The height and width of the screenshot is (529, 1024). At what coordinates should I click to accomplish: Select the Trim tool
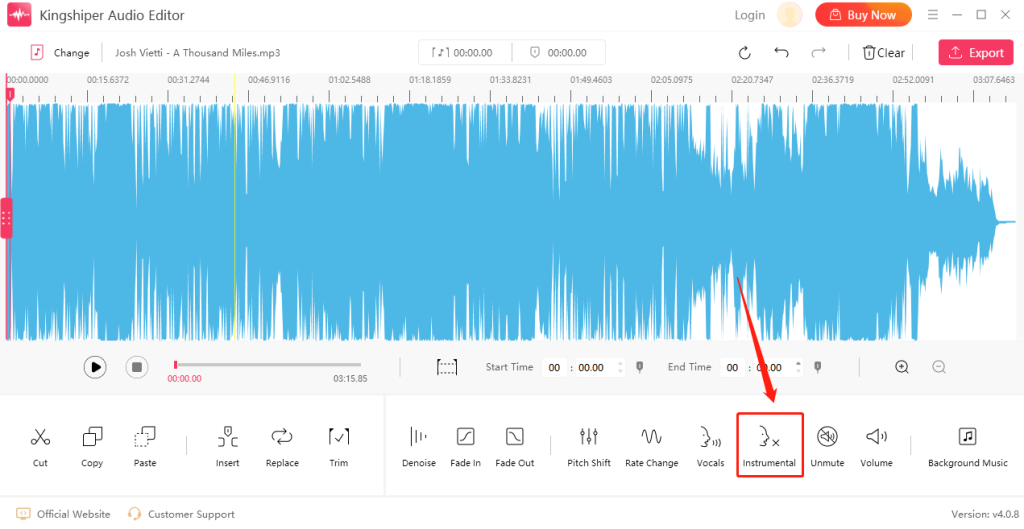(338, 446)
